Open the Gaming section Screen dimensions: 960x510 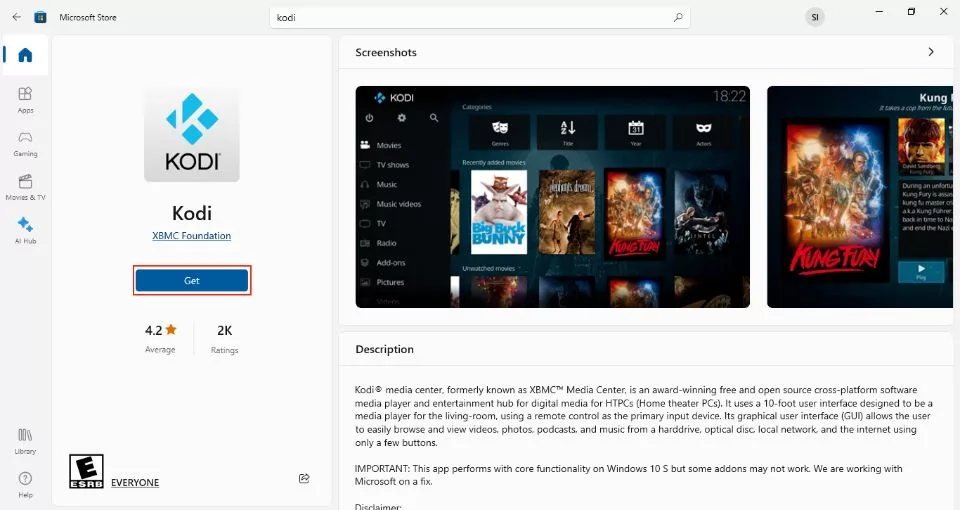tap(25, 144)
